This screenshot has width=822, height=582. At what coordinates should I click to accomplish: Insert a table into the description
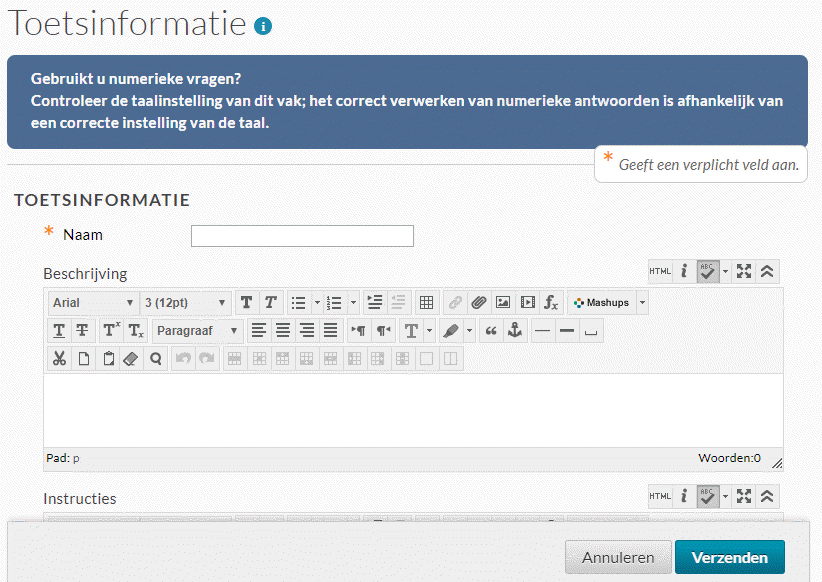(427, 303)
